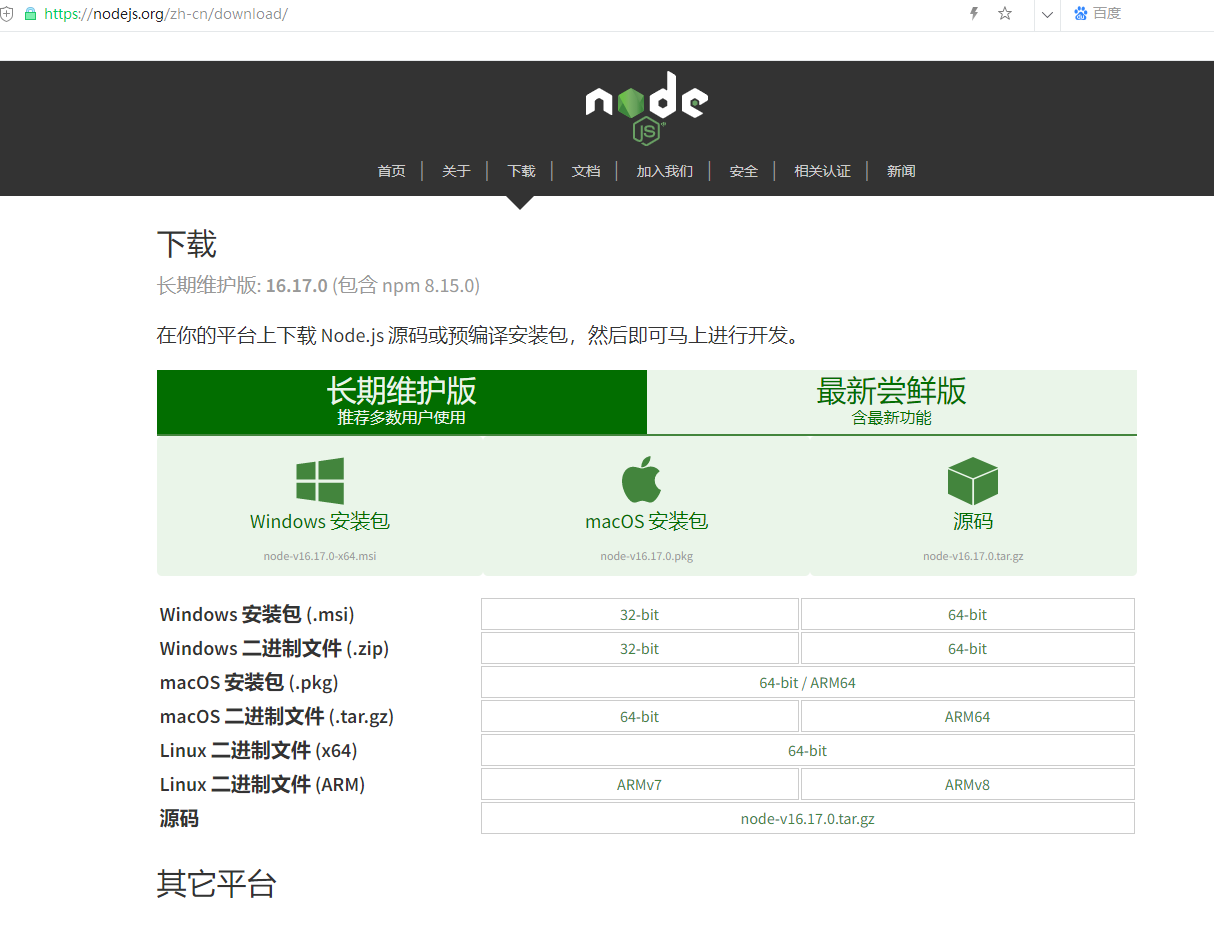The image size is (1214, 929).
Task: Download 64-bit Windows 二进制文件 (.zip)
Action: [x=968, y=648]
